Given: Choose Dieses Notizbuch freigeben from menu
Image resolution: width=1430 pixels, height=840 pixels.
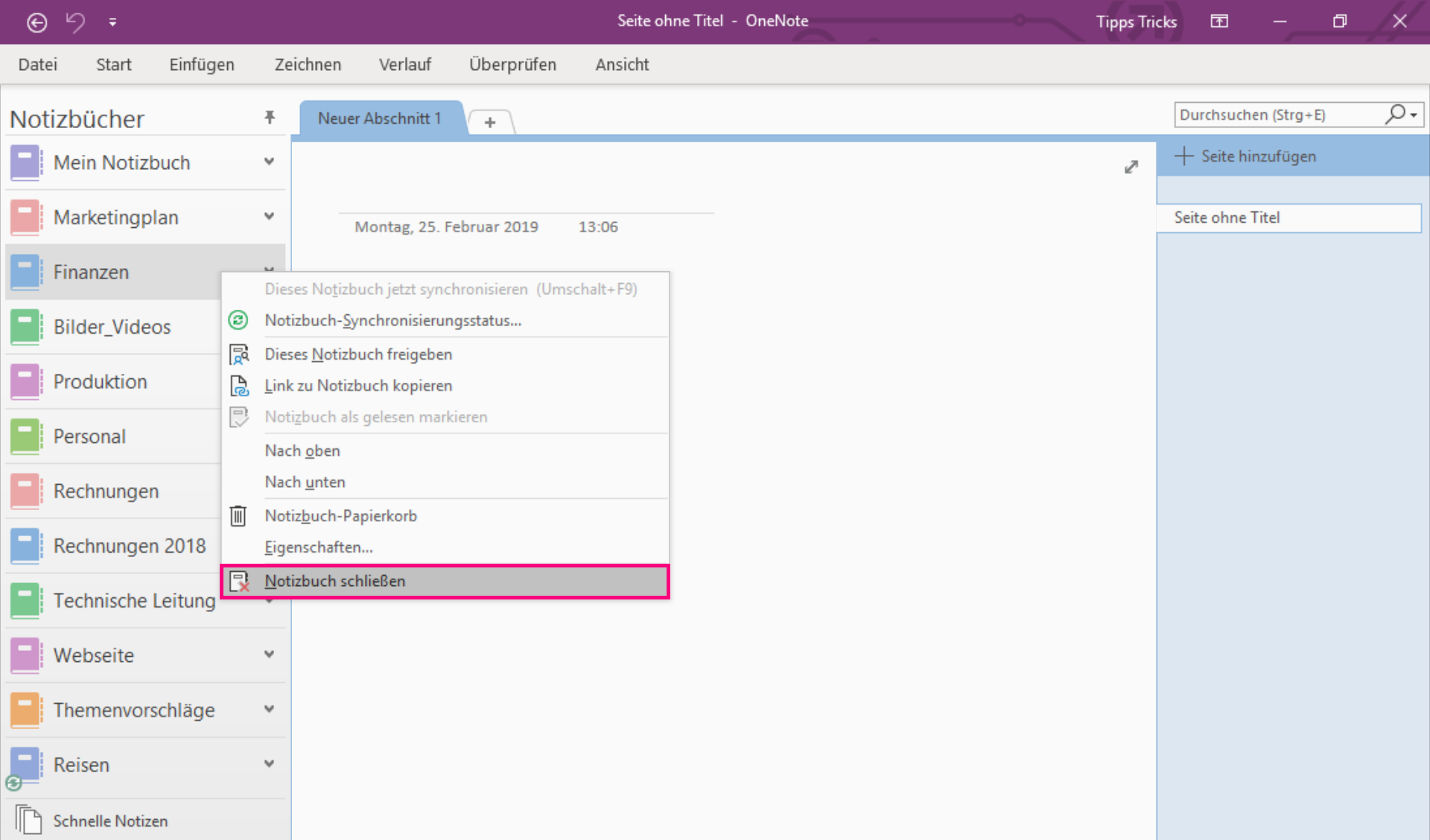Looking at the screenshot, I should click(358, 354).
